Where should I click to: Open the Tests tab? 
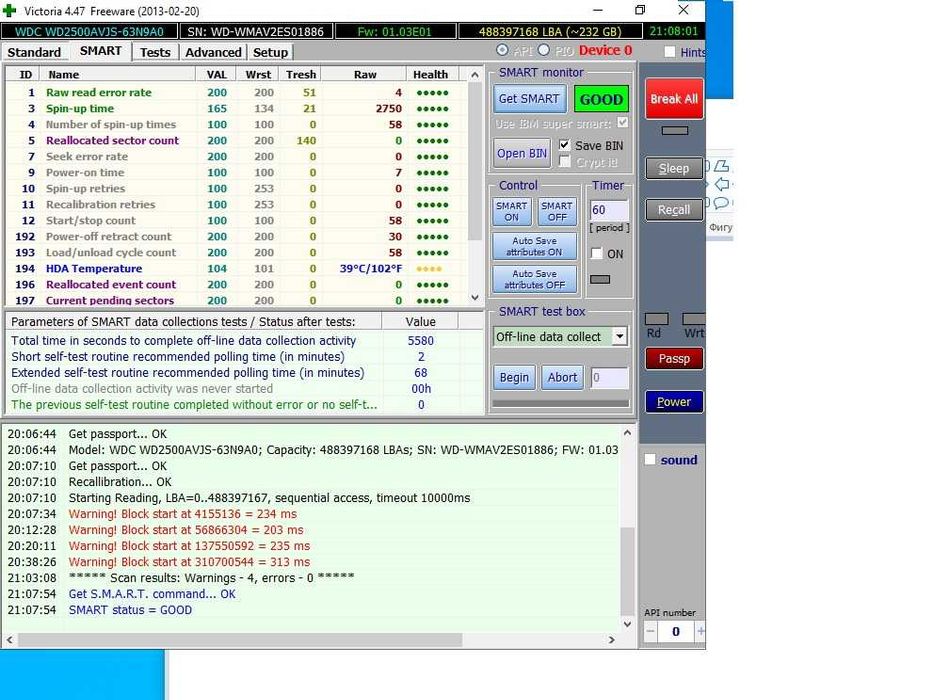pos(155,52)
